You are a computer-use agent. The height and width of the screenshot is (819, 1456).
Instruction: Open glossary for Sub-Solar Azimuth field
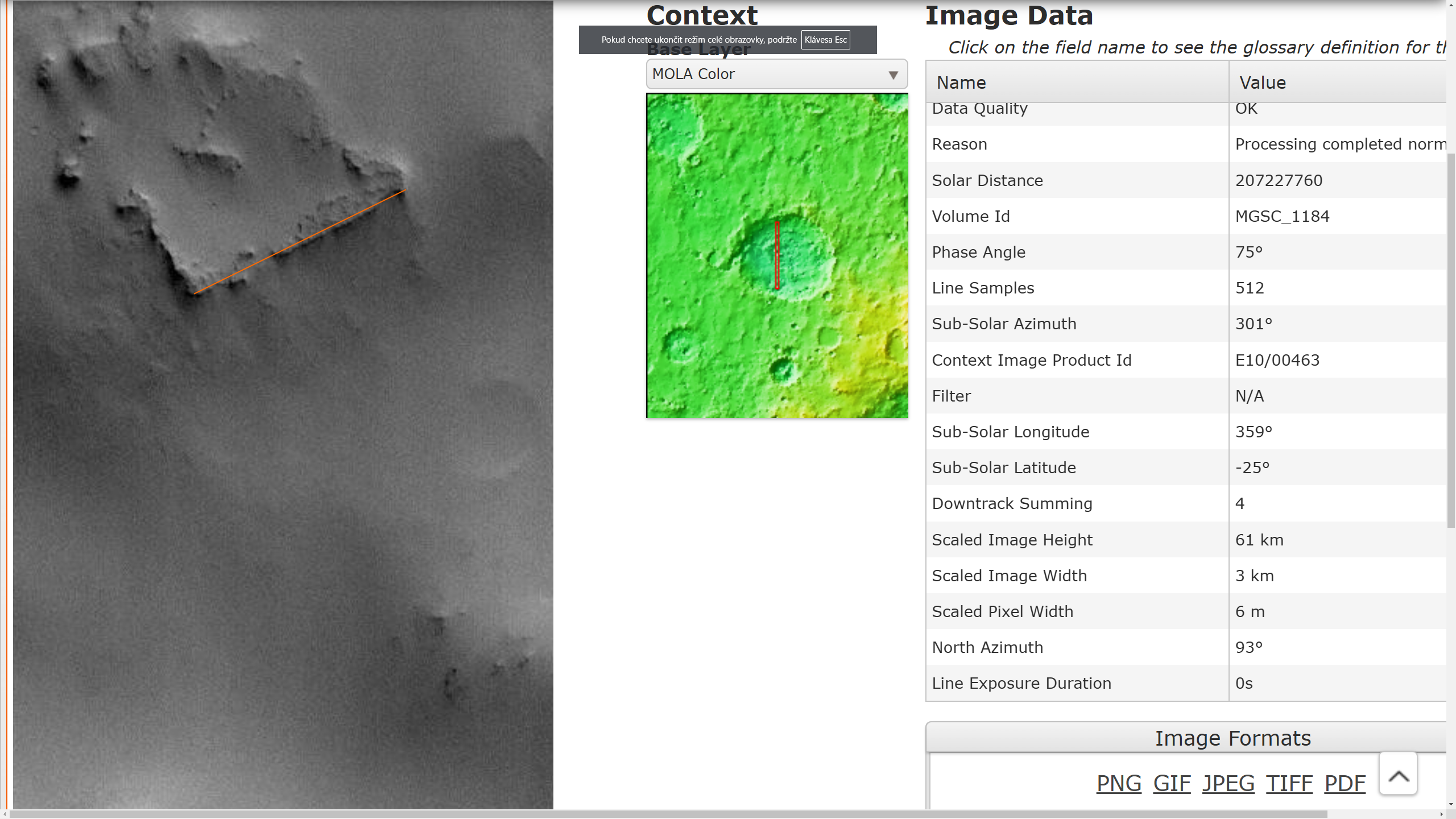pyautogui.click(x=1004, y=324)
